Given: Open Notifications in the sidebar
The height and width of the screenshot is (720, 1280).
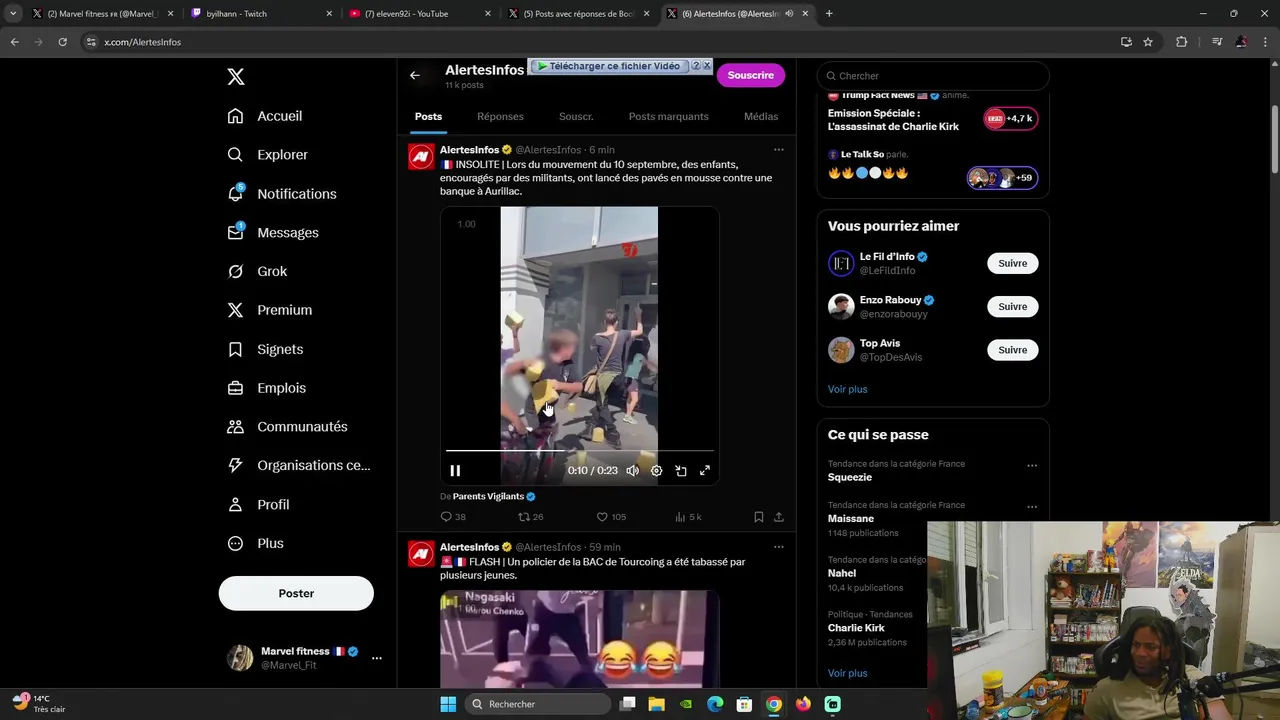Looking at the screenshot, I should (x=282, y=194).
